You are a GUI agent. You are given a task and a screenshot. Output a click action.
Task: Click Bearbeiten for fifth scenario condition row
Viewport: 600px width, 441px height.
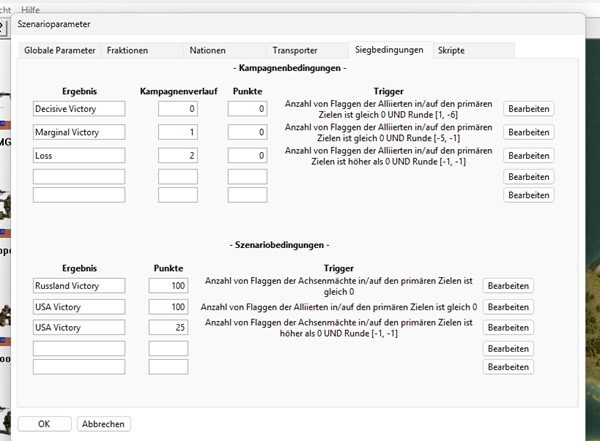508,367
